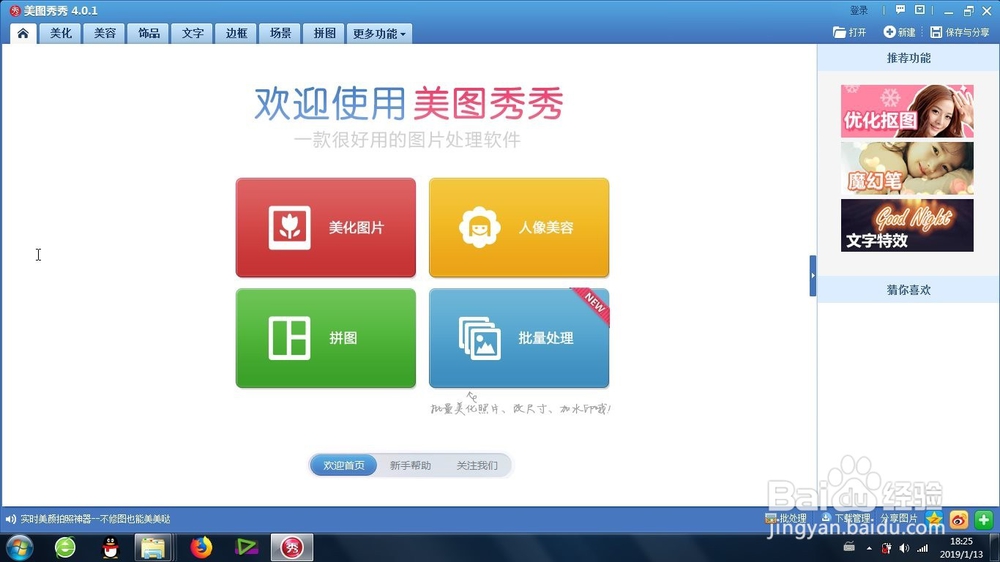This screenshot has width=1000, height=562.
Task: Click the 猜你喜欢 header
Action: (909, 290)
